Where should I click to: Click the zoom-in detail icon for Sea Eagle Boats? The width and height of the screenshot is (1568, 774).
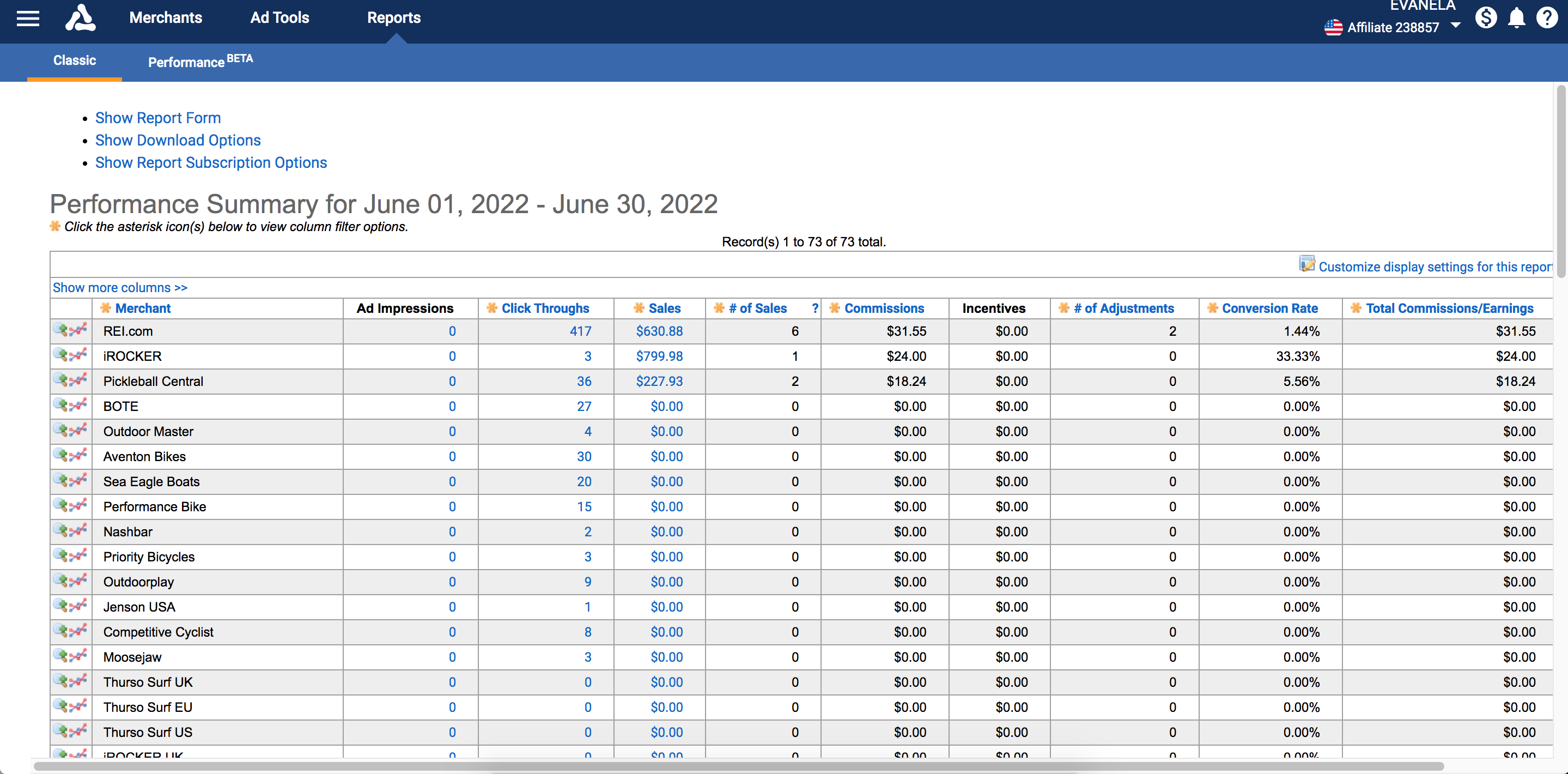click(x=61, y=480)
